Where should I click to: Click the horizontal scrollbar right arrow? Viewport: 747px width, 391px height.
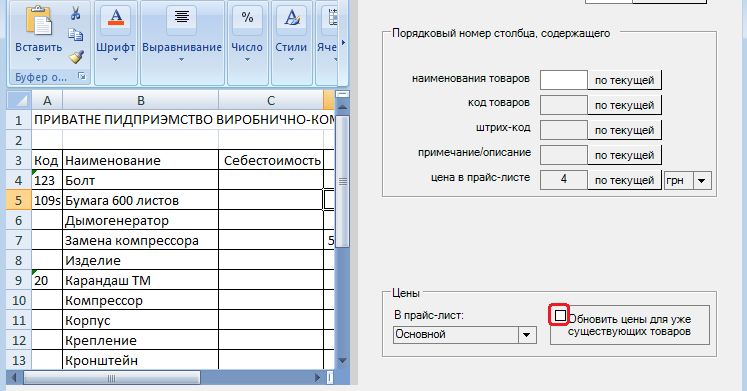pyautogui.click(x=317, y=378)
